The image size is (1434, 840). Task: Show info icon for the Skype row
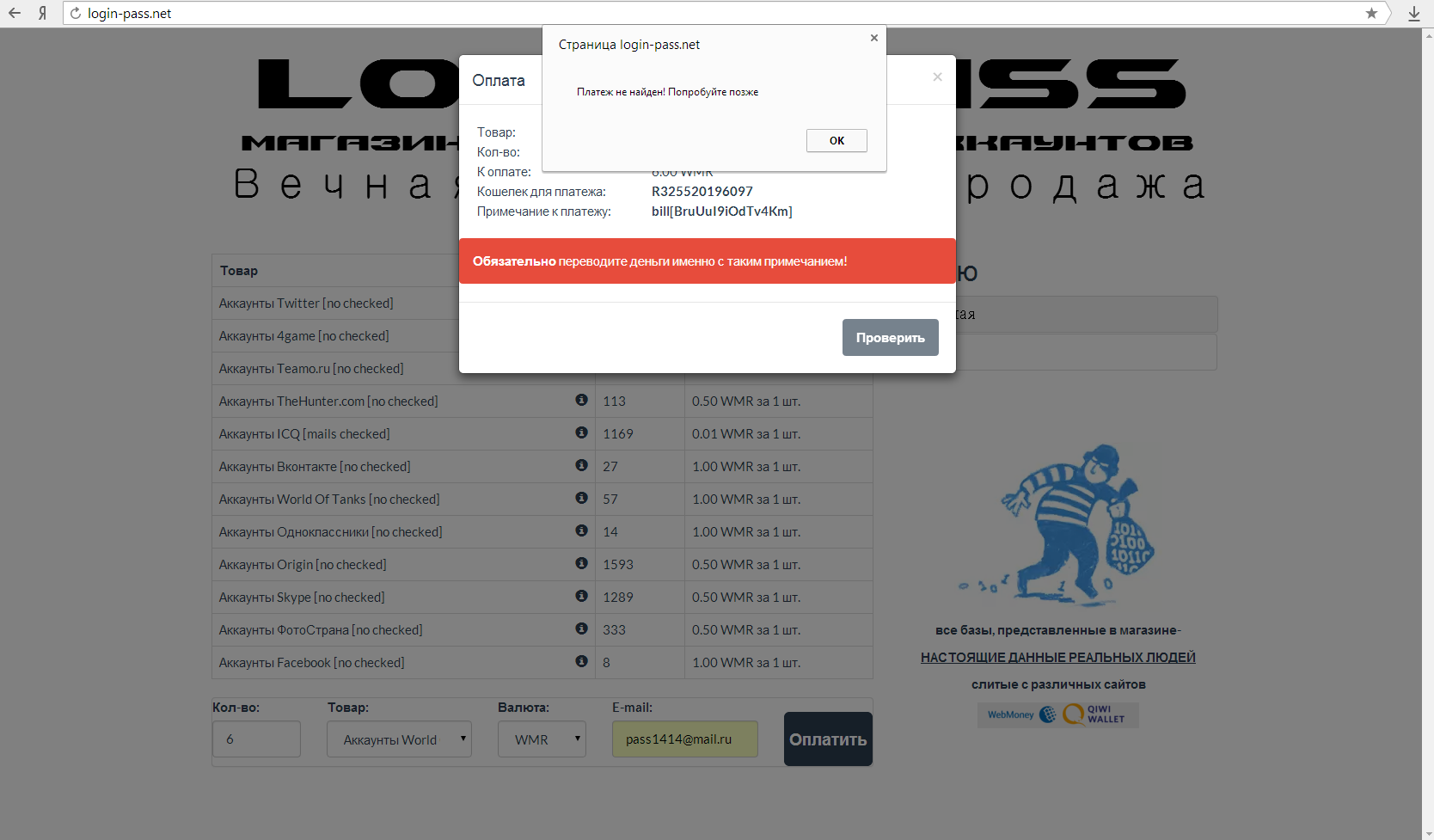[x=581, y=596]
